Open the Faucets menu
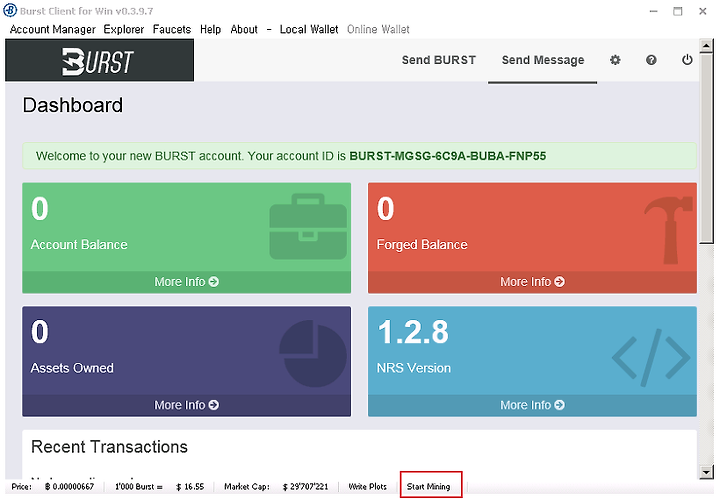Viewport: 720px width, 499px height. (x=172, y=29)
